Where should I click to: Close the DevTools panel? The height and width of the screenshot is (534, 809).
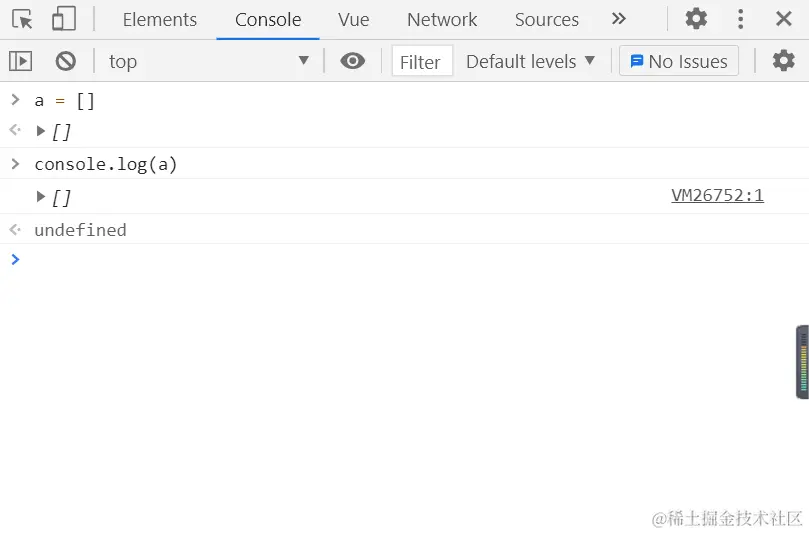[x=783, y=19]
